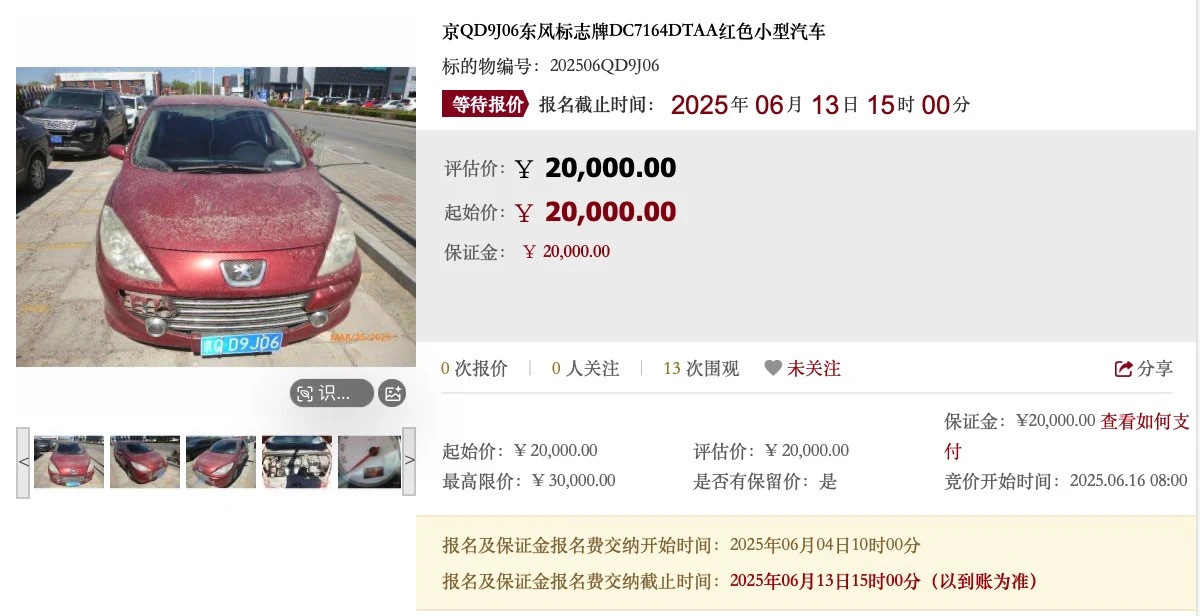
Task: Show previous thumbnails with left arrow
Action: 24,462
